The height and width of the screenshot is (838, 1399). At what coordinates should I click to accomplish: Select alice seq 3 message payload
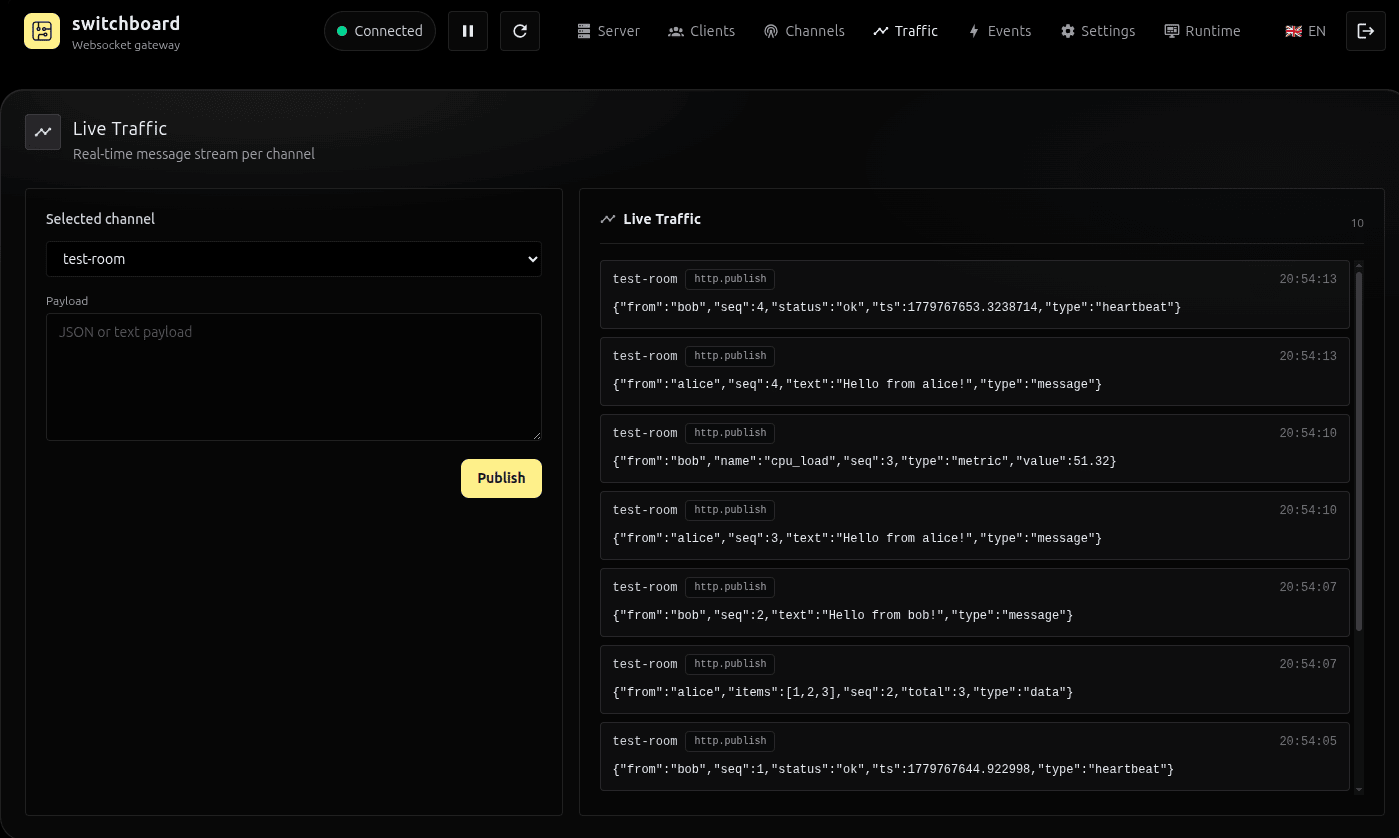pyautogui.click(x=857, y=538)
